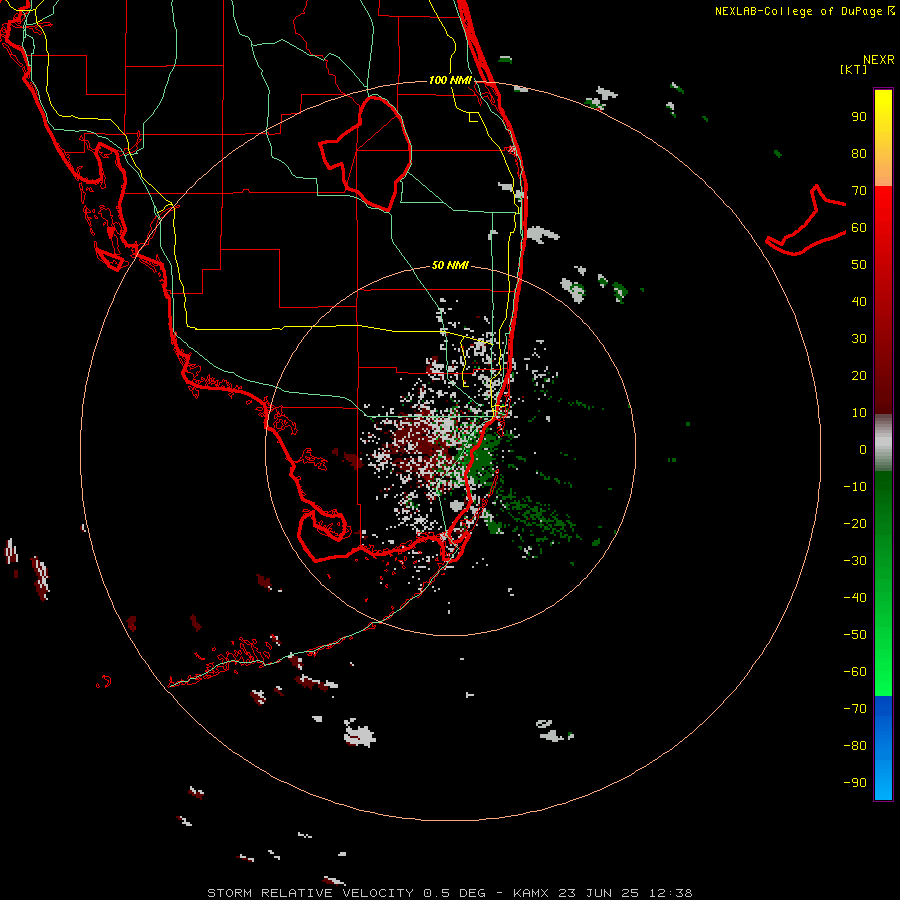Click the 0 value on velocity scale

tap(863, 450)
